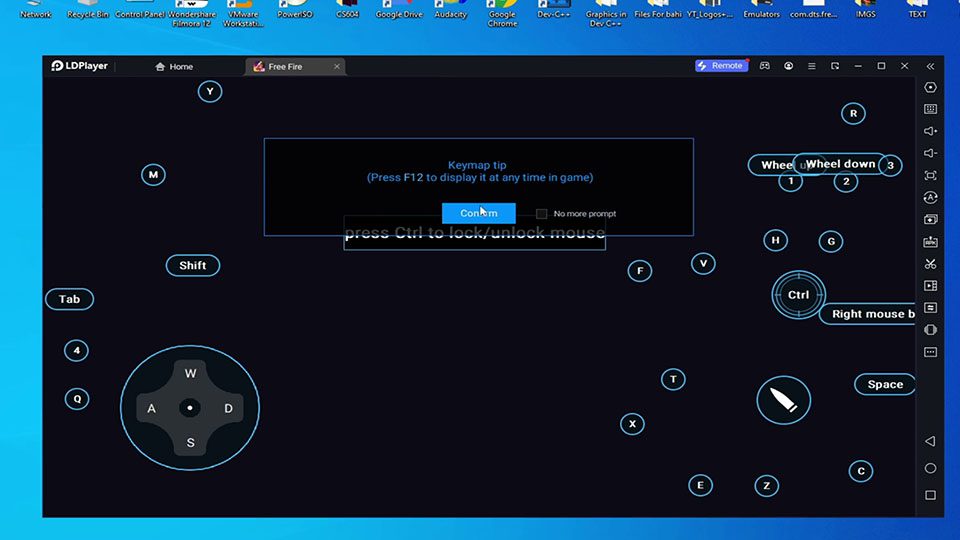Open multi-instance manager sidebar icon
The image size is (960, 540).
[930, 219]
